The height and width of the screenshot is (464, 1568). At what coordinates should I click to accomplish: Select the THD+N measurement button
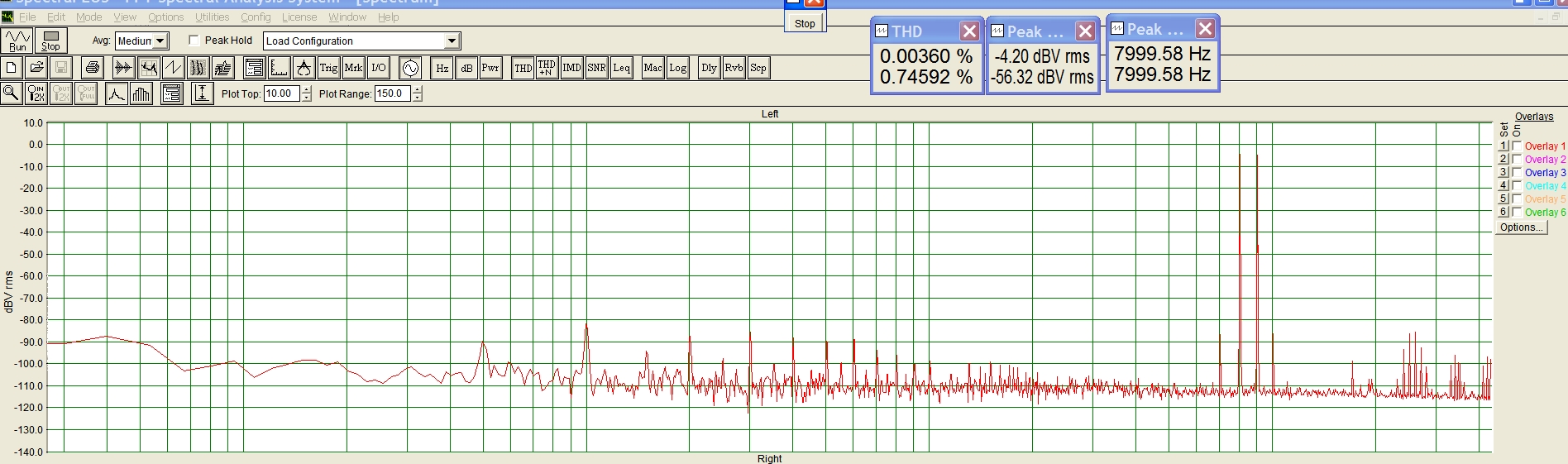pyautogui.click(x=547, y=68)
